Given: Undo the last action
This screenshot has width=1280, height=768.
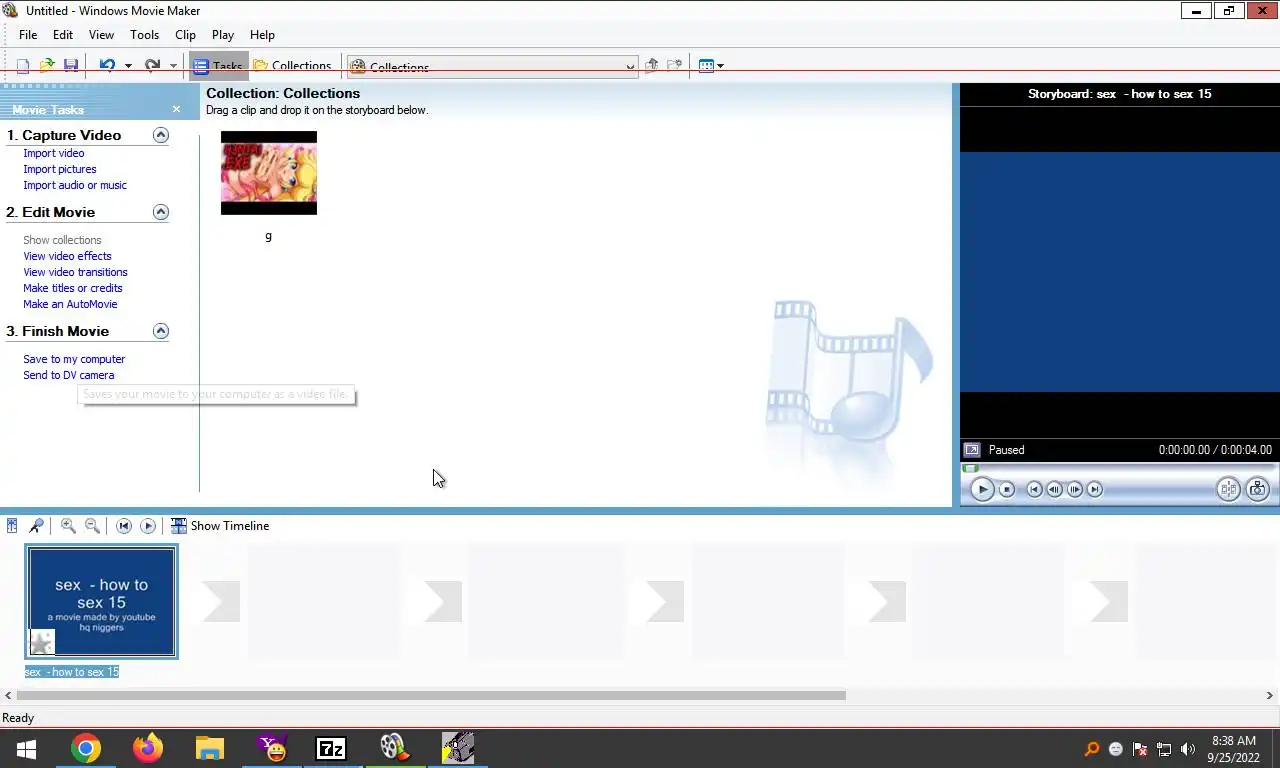Looking at the screenshot, I should point(107,66).
